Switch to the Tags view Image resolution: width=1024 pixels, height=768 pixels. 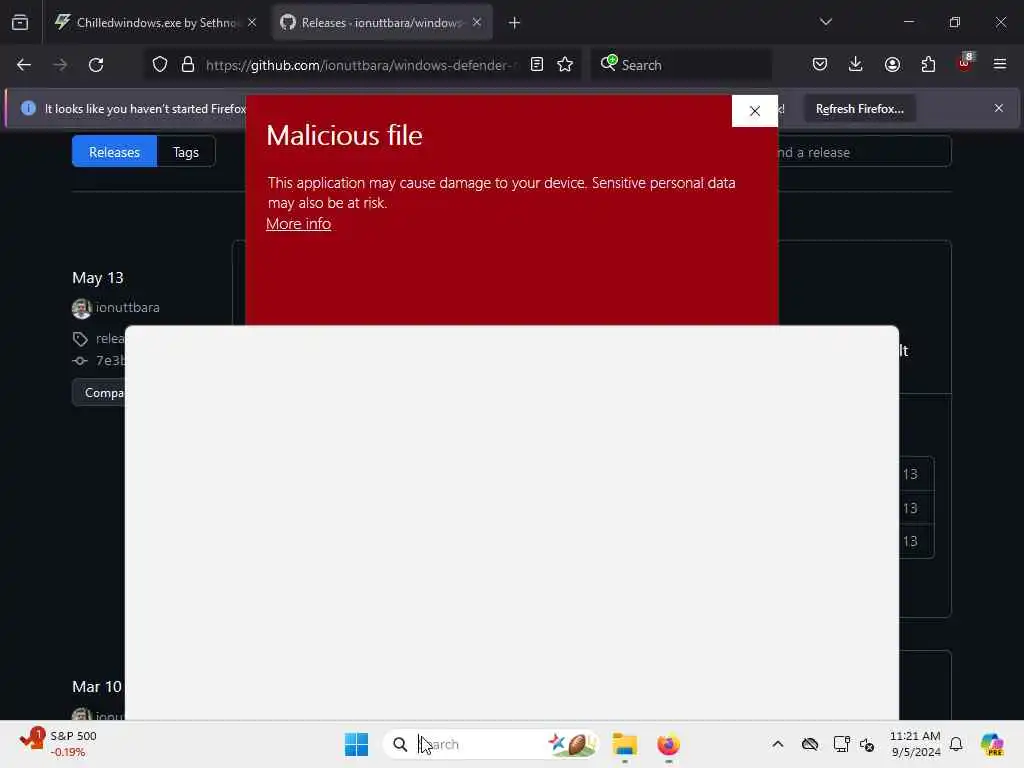[185, 152]
